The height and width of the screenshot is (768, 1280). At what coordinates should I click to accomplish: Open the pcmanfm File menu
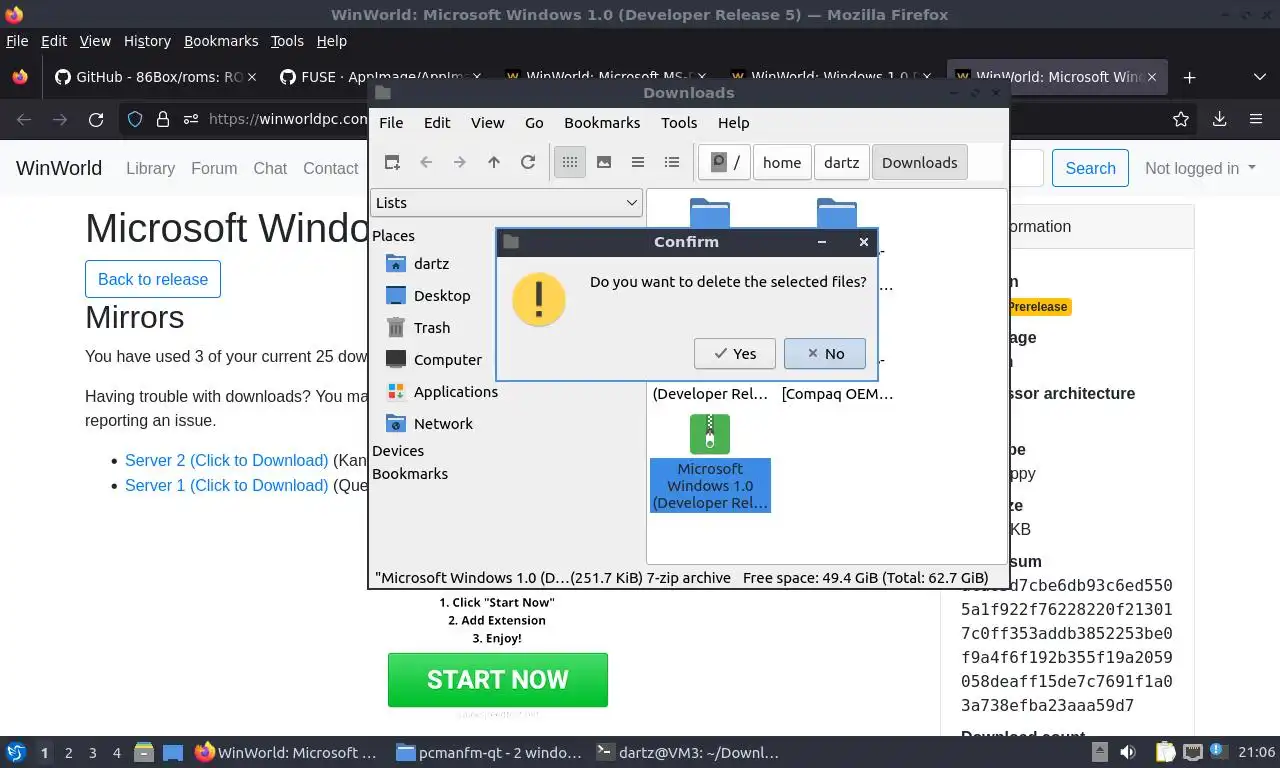(391, 122)
